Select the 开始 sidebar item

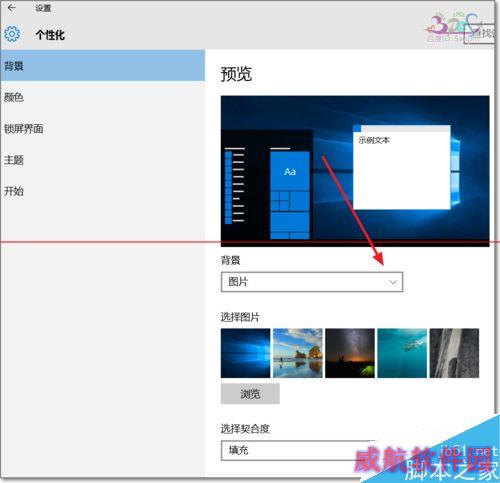102,191
